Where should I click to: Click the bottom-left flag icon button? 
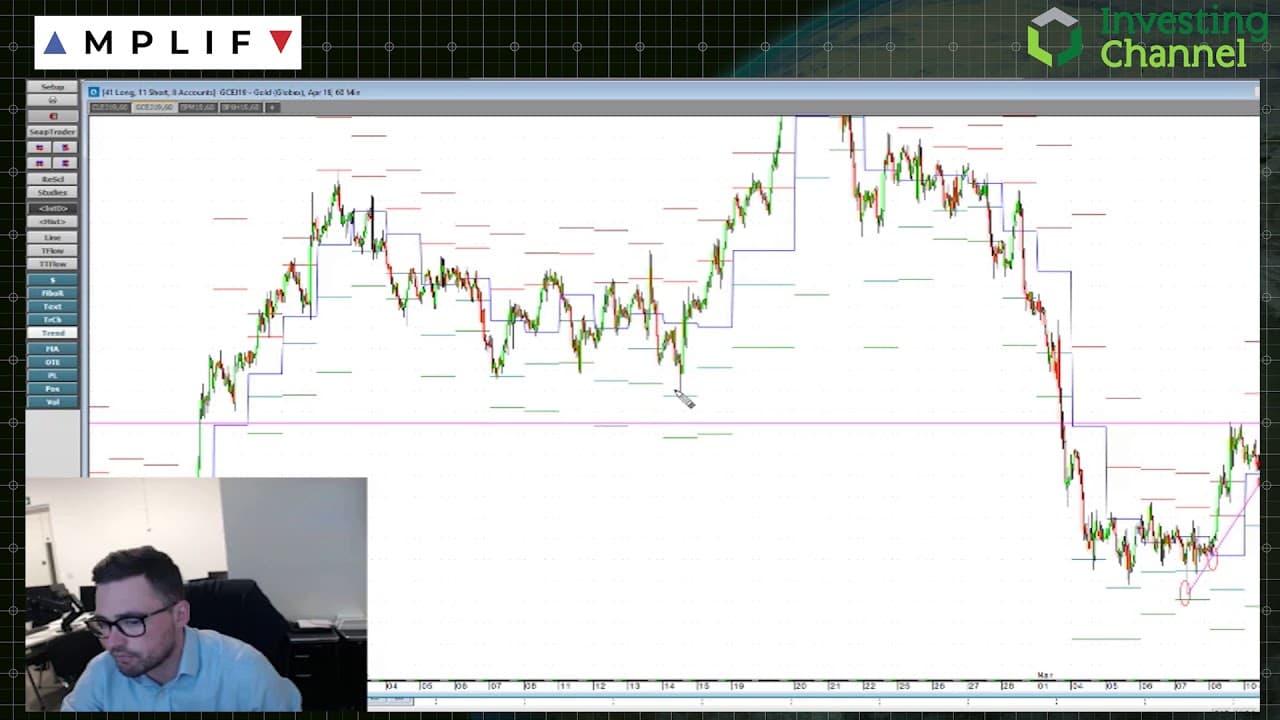click(40, 163)
